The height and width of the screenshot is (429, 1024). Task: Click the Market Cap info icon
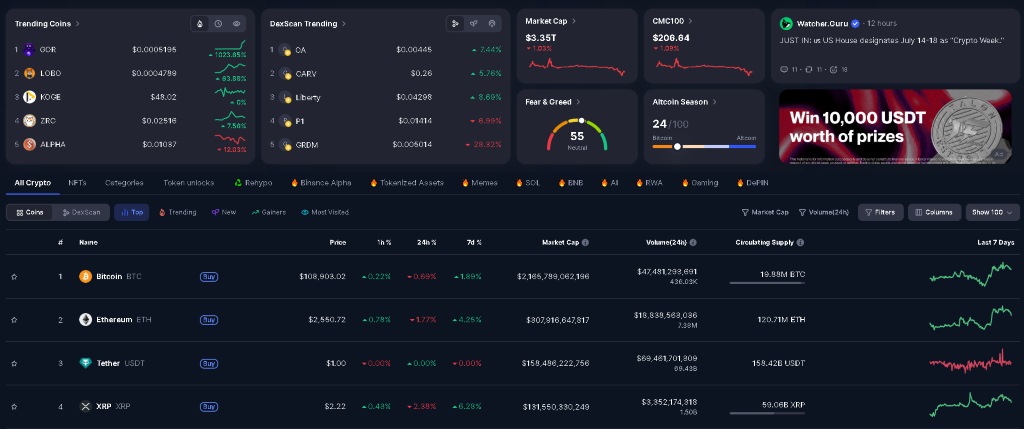tap(585, 242)
